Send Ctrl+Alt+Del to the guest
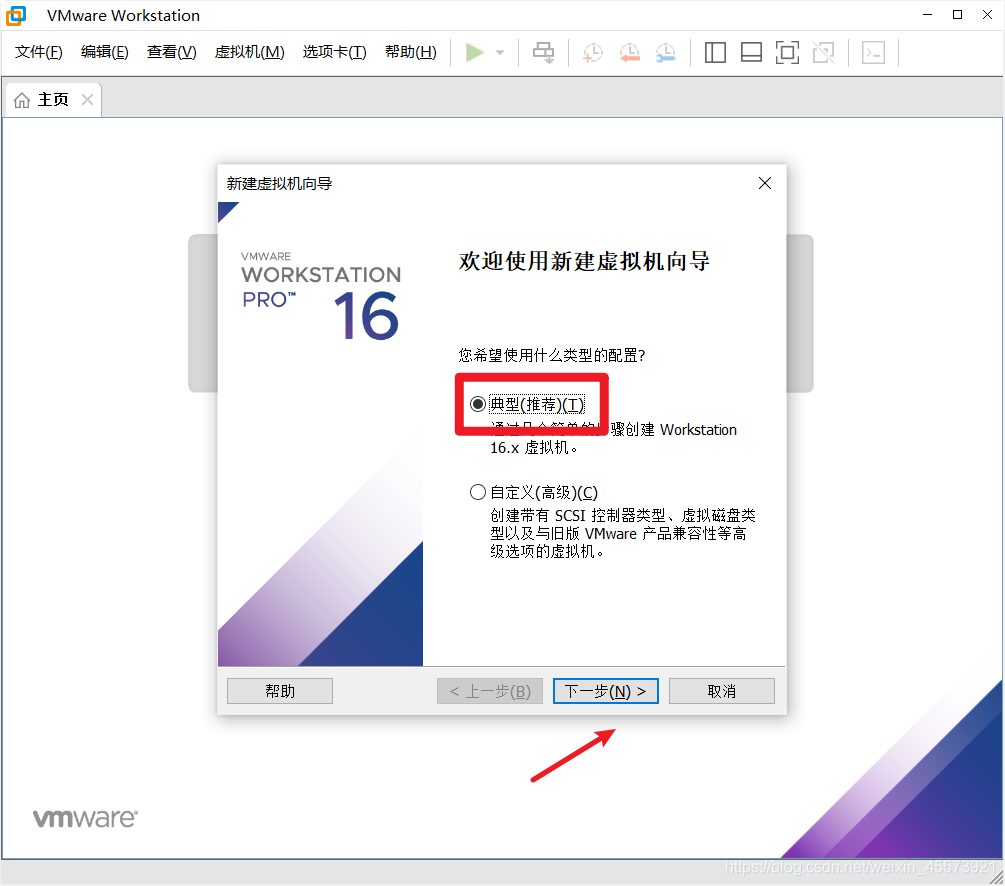The height and width of the screenshot is (886, 1005). pos(543,52)
